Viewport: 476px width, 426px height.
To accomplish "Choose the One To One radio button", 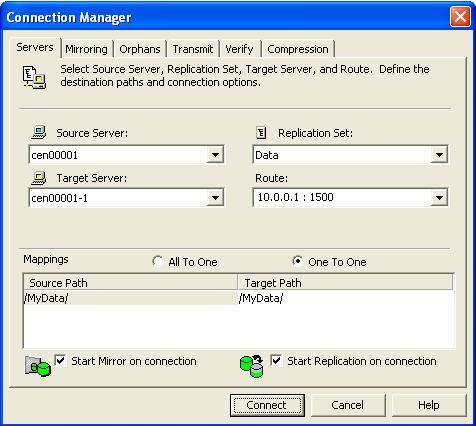I will tap(297, 261).
